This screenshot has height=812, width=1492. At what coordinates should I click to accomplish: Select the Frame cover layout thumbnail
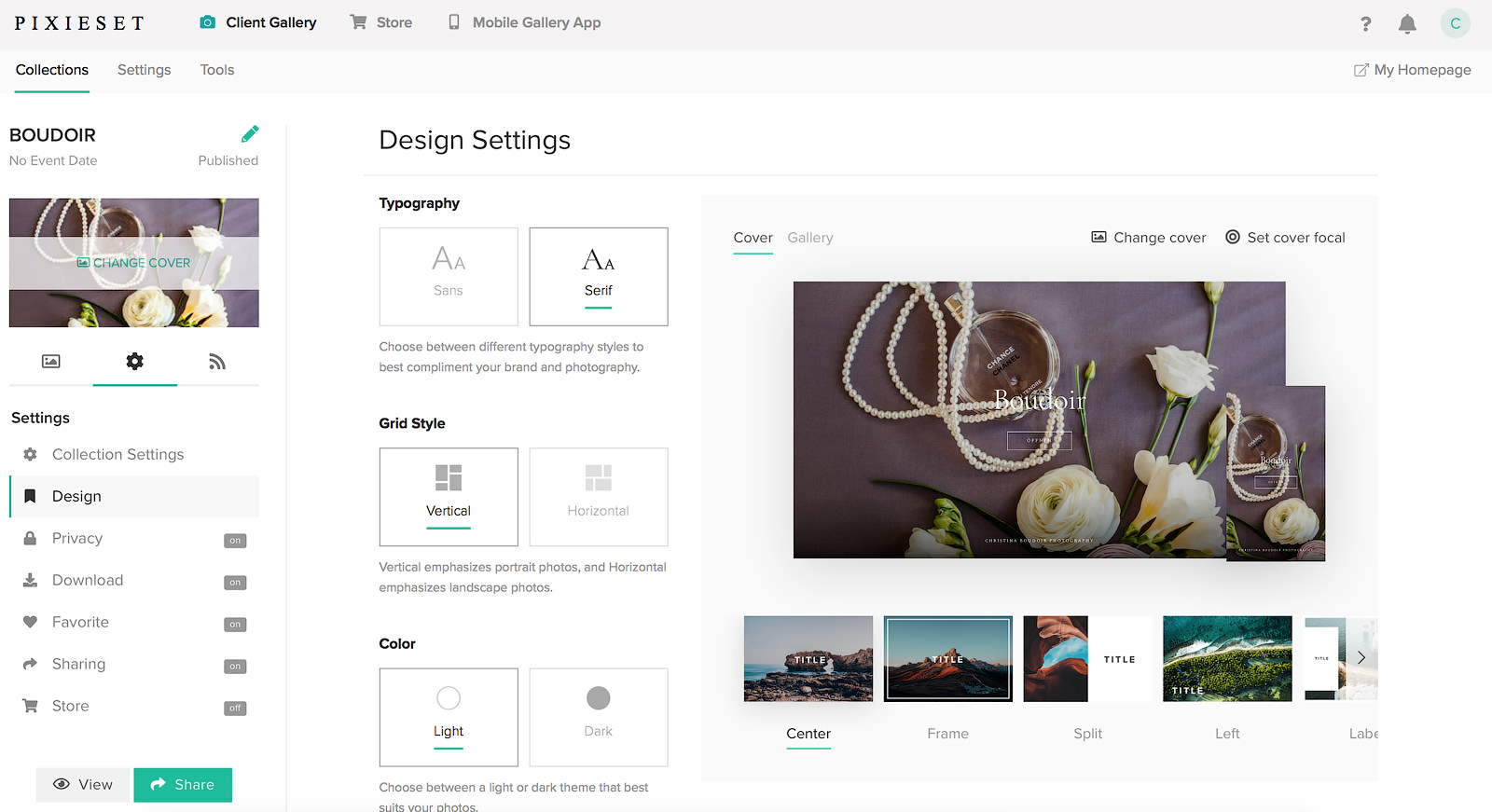click(948, 658)
